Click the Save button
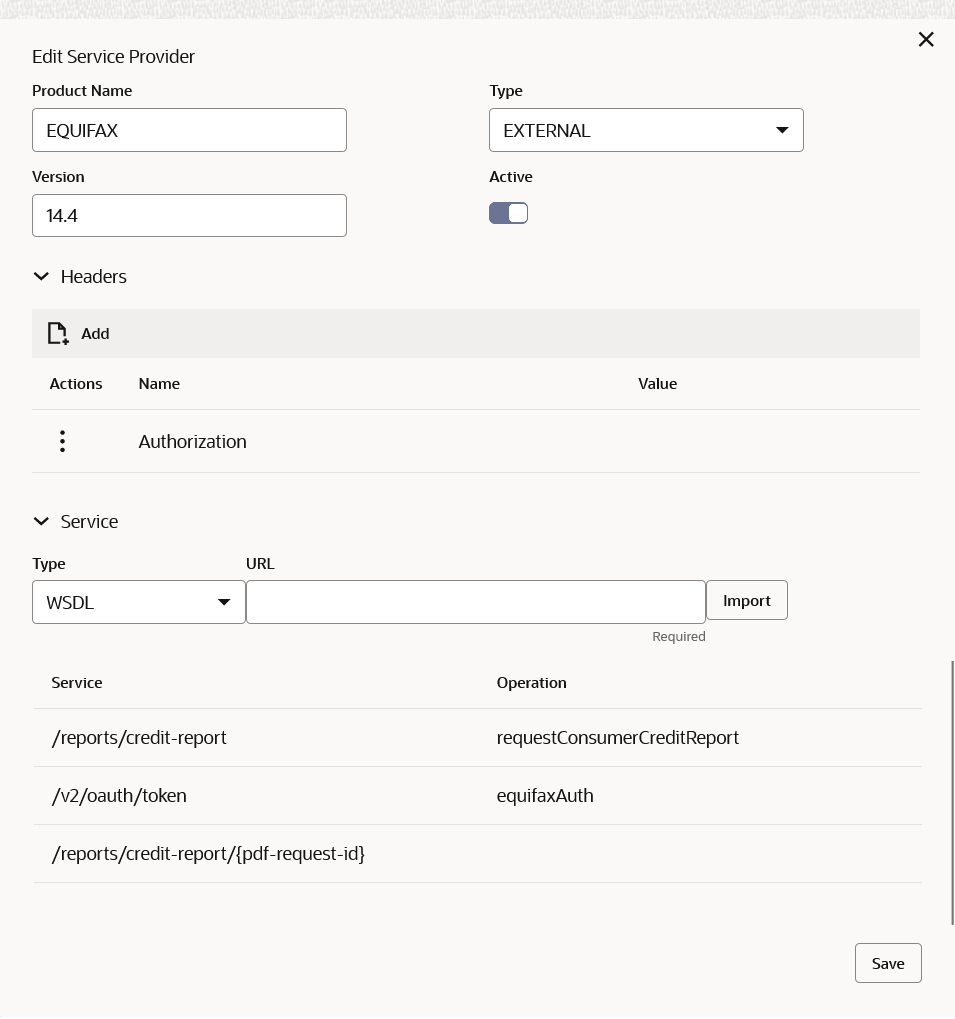 [887, 963]
